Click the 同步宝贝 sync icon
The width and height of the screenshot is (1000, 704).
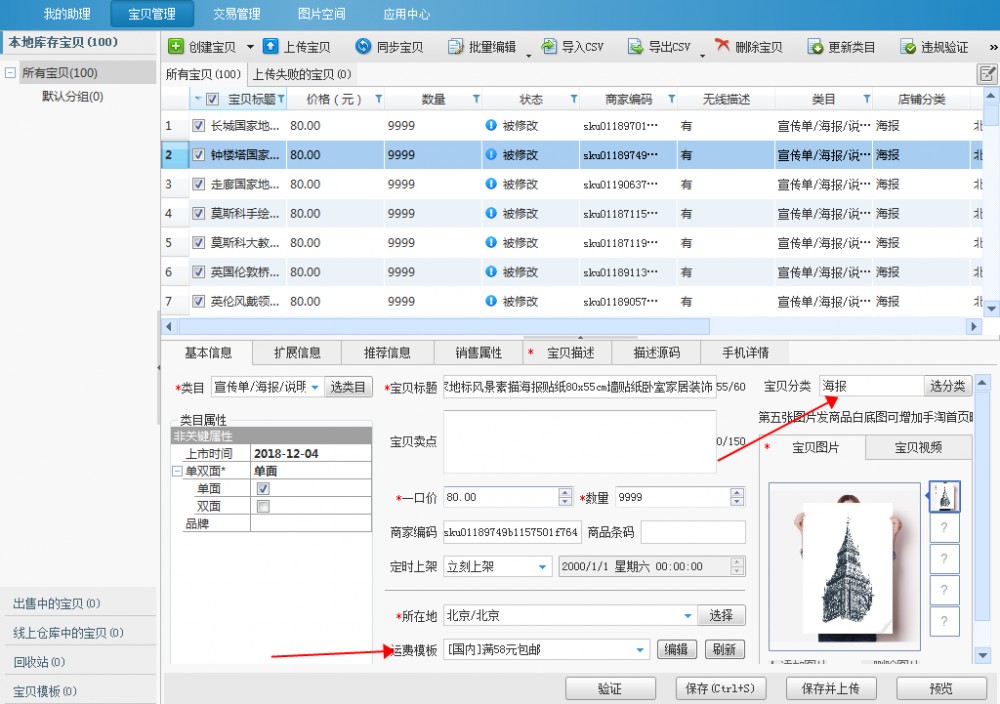coord(364,47)
